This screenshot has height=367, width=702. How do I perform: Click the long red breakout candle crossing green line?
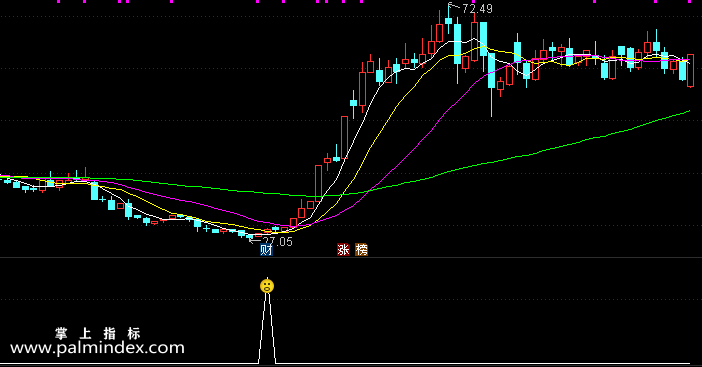coord(318,183)
